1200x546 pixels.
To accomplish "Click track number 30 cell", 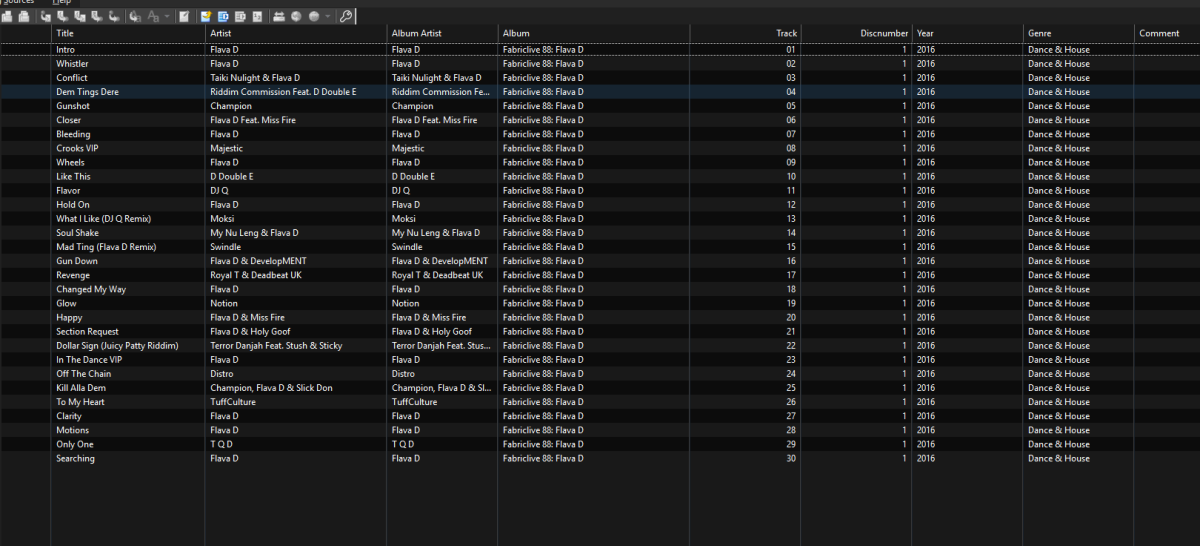I will pyautogui.click(x=744, y=458).
